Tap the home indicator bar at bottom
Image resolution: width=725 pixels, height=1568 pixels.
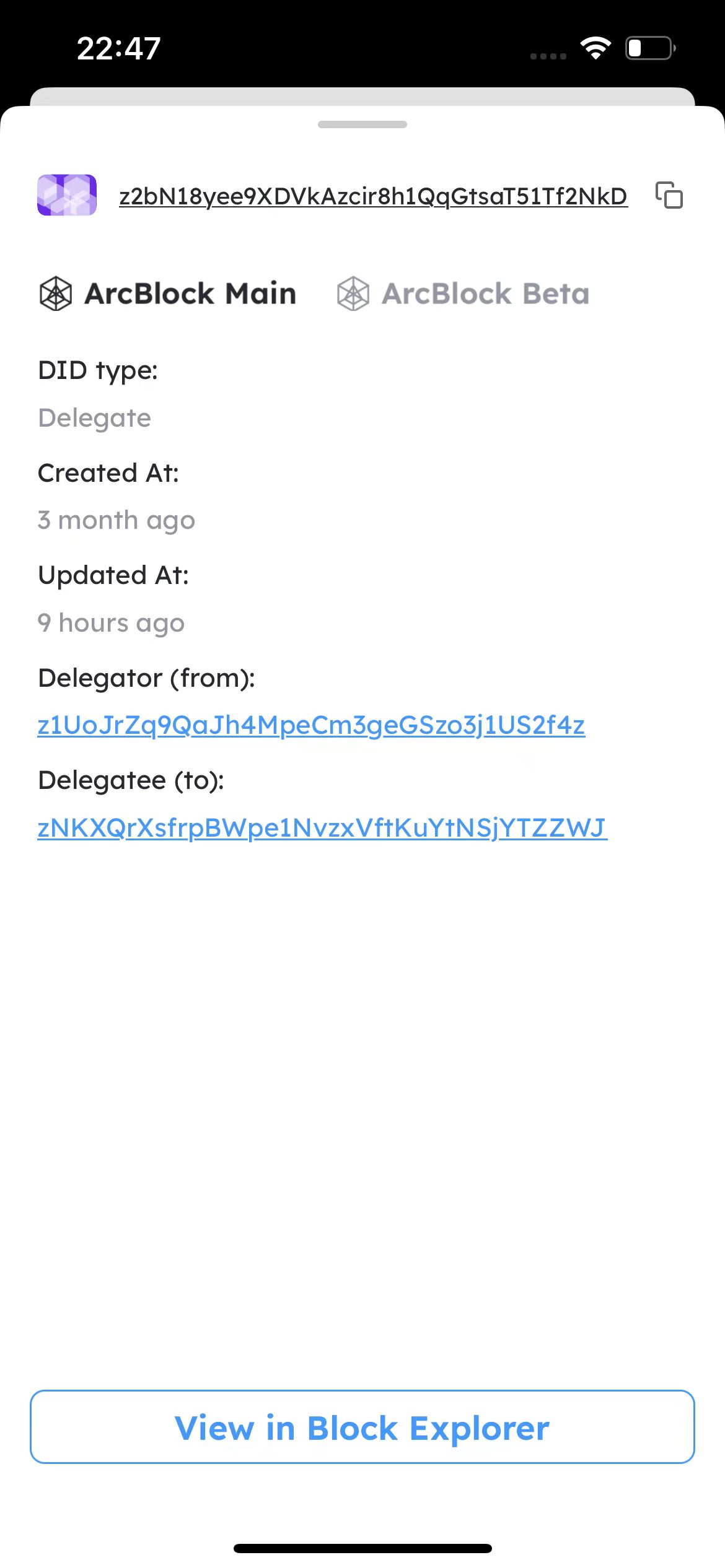pos(362,1548)
